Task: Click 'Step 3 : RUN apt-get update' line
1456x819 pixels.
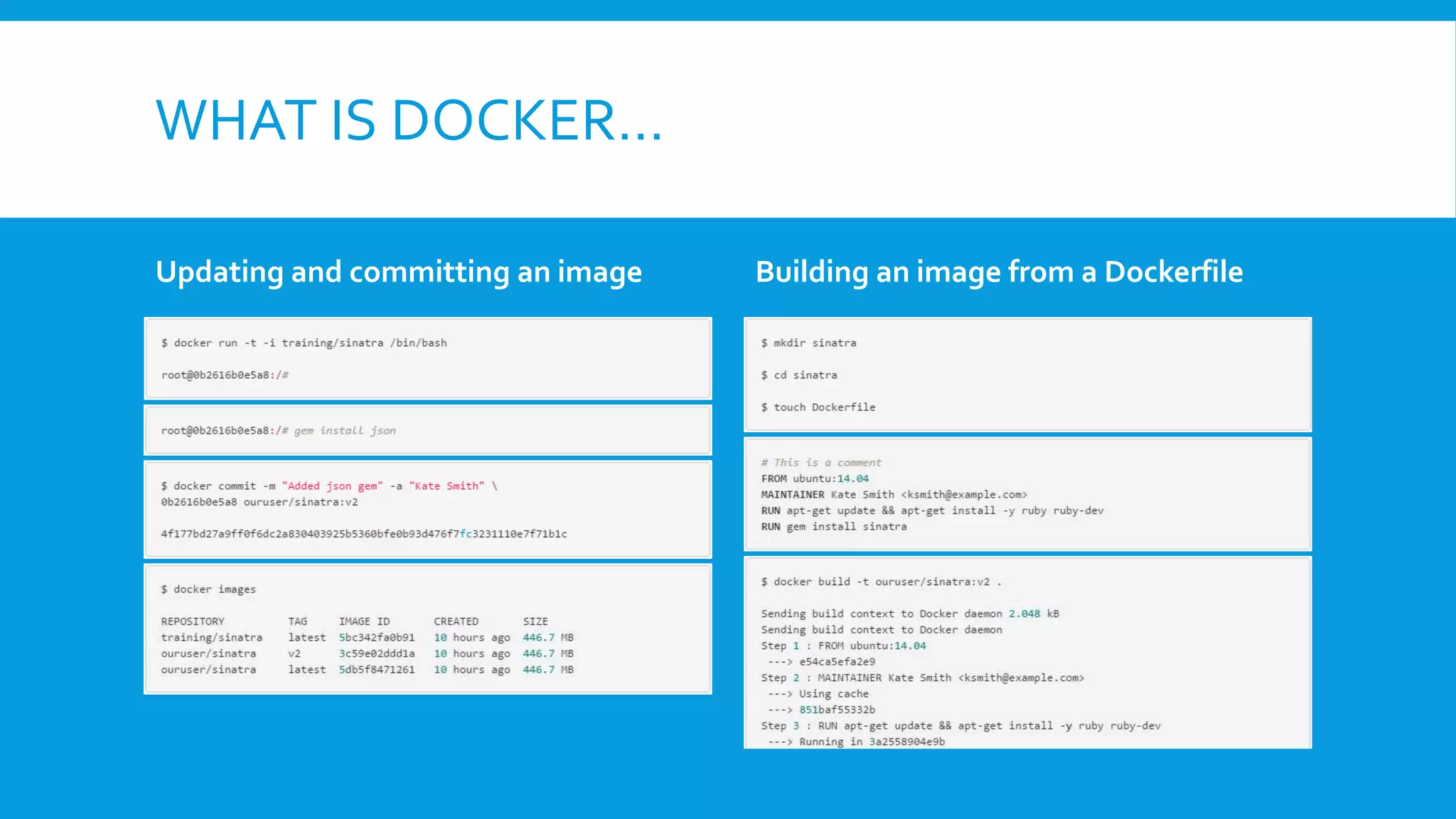Action: 960,726
